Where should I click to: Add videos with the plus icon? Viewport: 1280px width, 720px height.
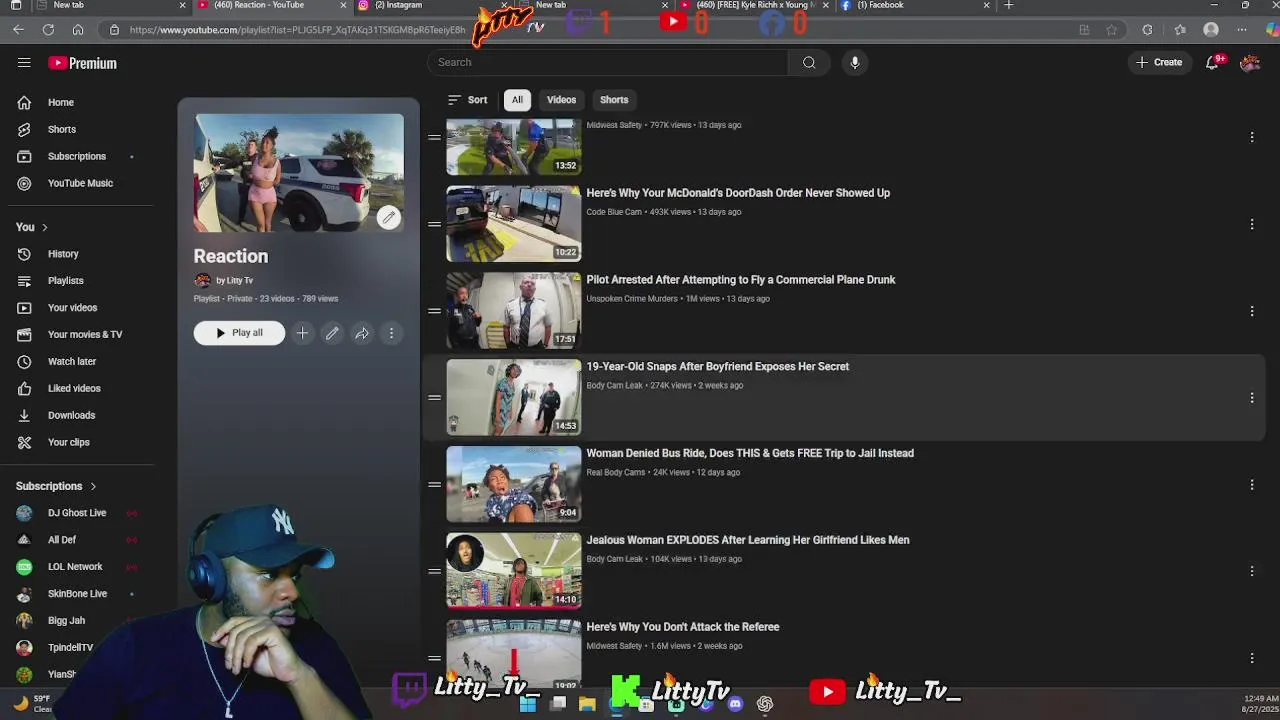302,333
